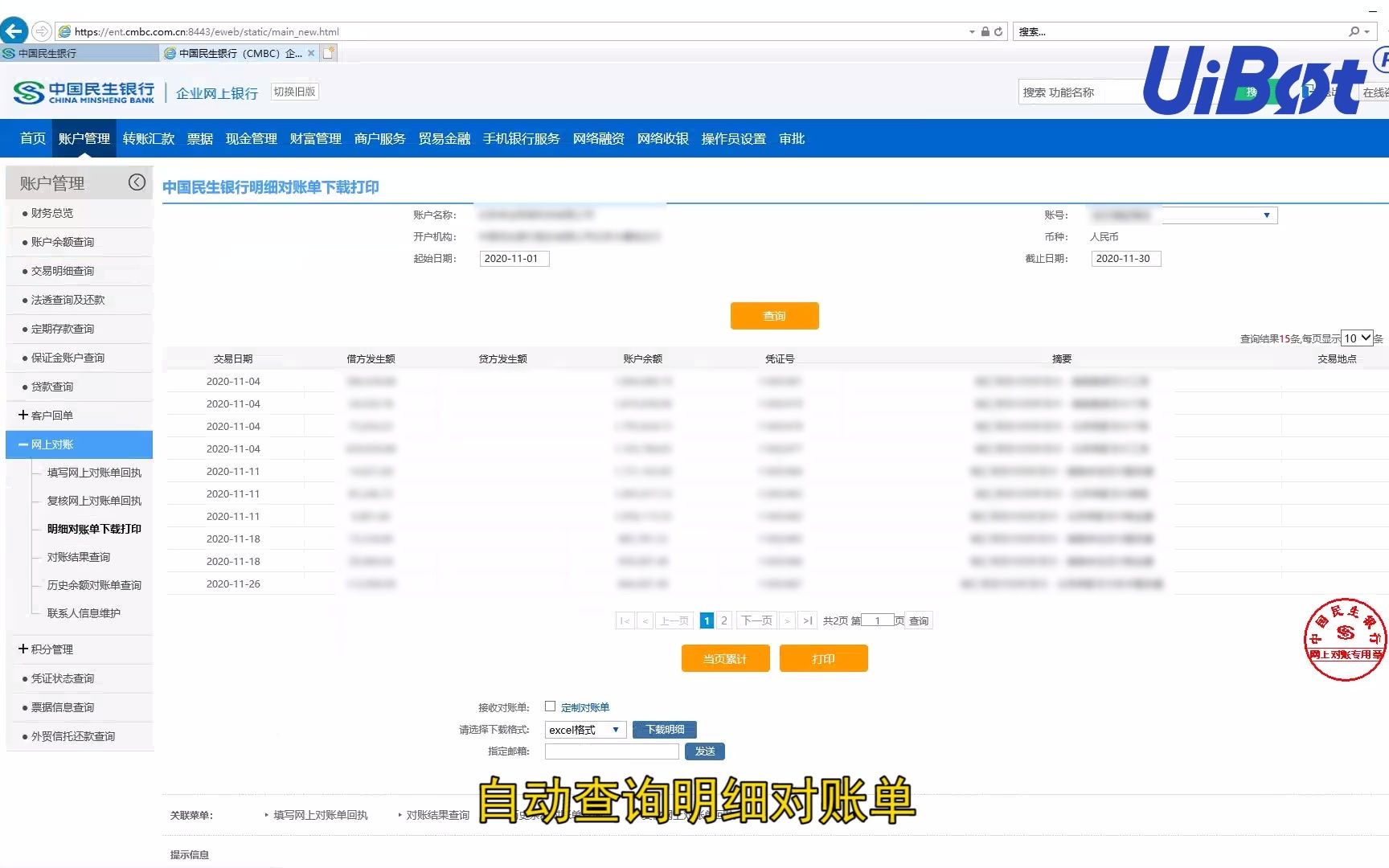Collapse the 账户管理 panel via its circle arrow icon
This screenshot has width=1389, height=868.
137,182
